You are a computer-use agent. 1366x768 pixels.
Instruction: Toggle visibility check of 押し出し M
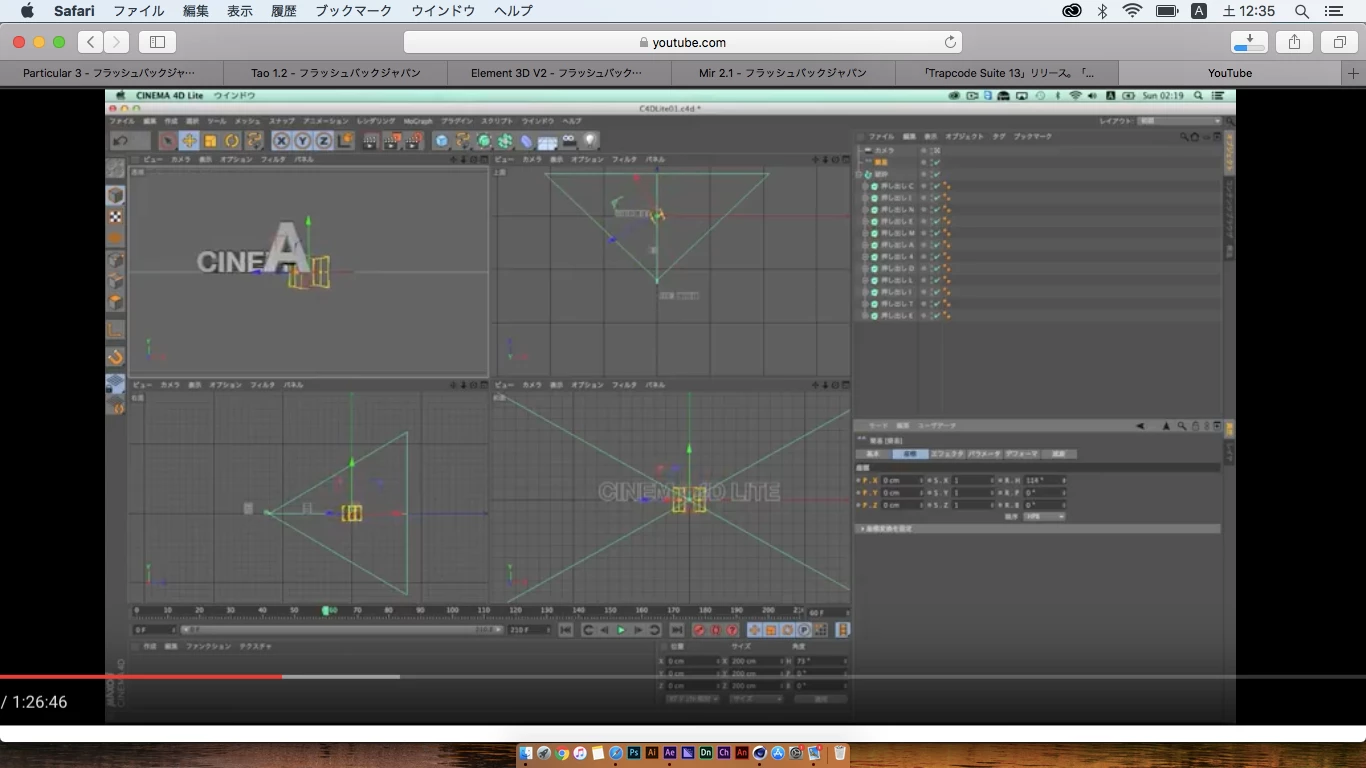(936, 233)
